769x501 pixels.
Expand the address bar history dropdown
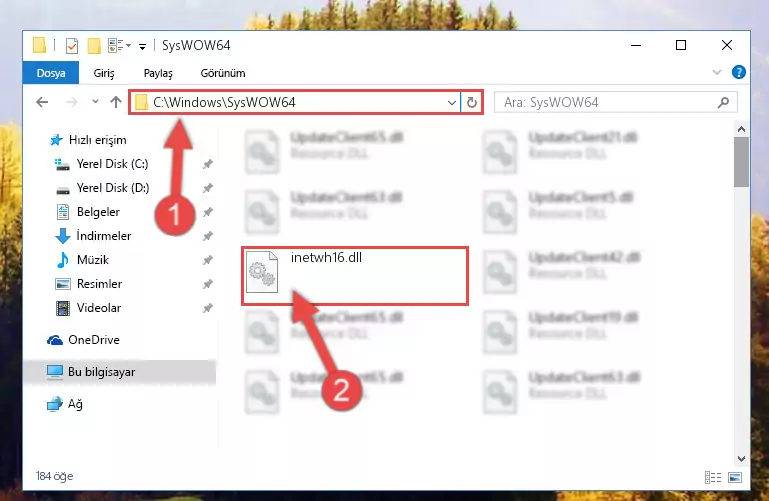(452, 102)
